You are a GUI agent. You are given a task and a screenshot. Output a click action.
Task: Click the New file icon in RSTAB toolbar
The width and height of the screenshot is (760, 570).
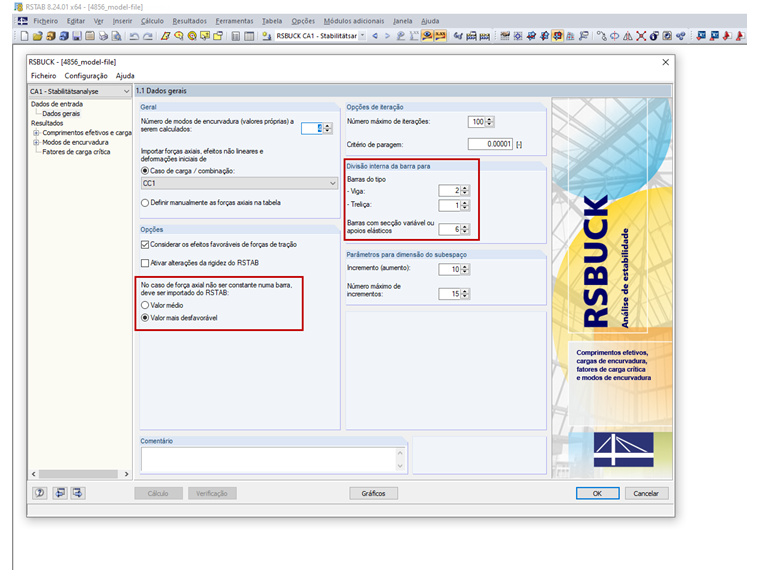click(24, 36)
